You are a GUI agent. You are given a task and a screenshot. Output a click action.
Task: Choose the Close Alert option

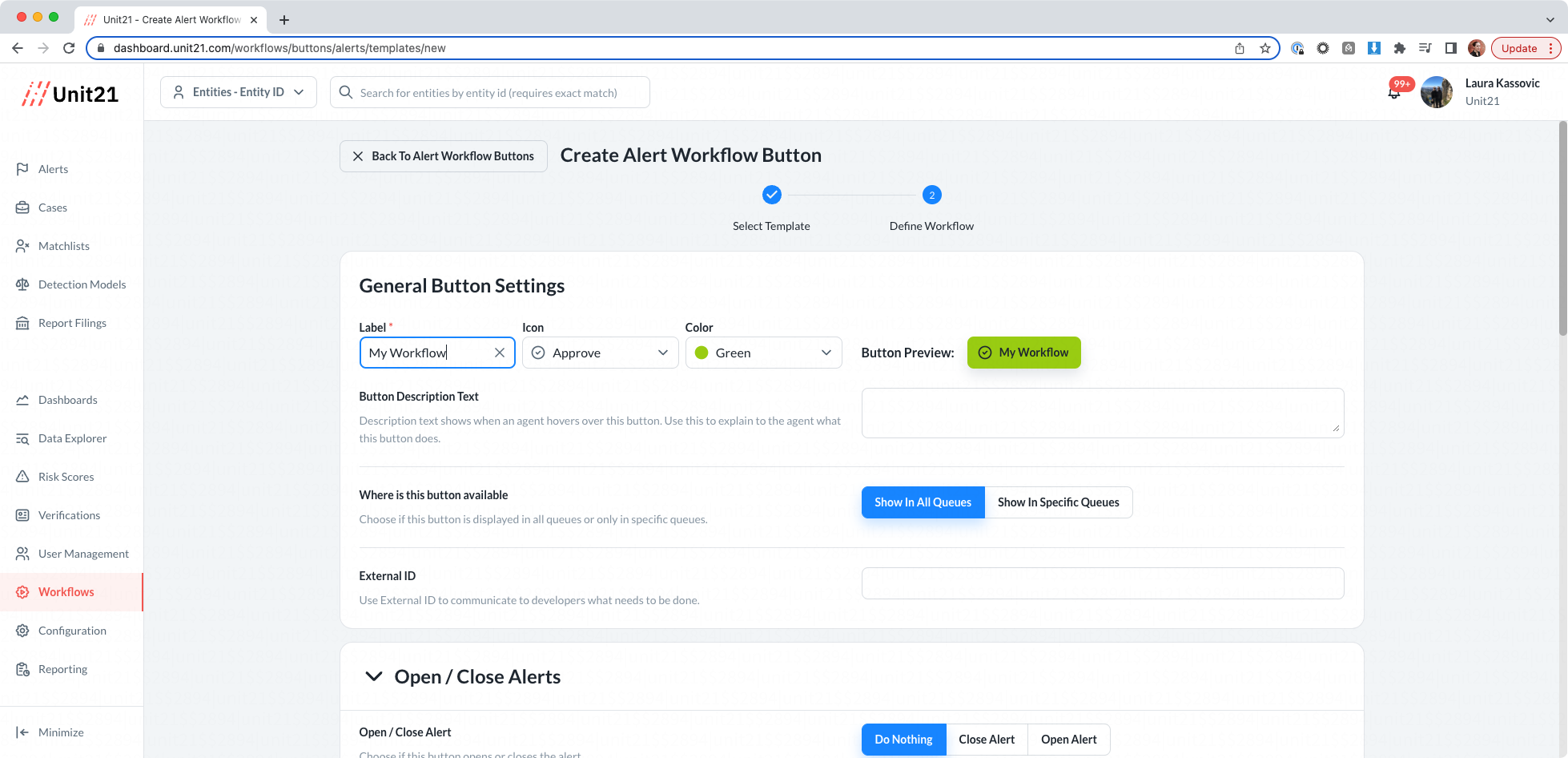[x=987, y=740]
